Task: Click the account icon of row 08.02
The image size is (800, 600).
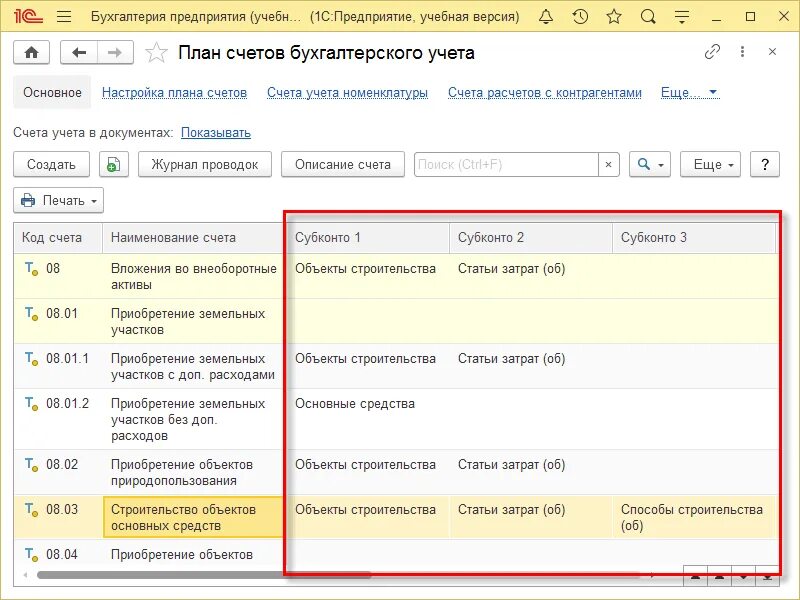Action: pyautogui.click(x=32, y=465)
